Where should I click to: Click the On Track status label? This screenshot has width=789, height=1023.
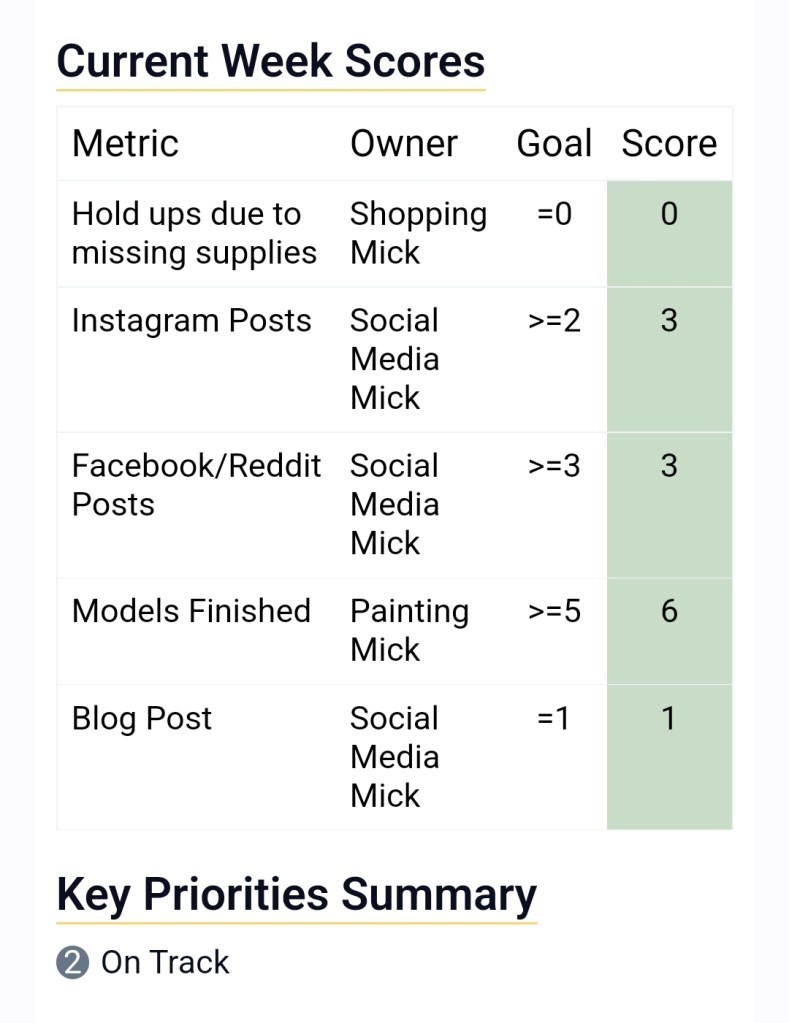click(x=165, y=962)
